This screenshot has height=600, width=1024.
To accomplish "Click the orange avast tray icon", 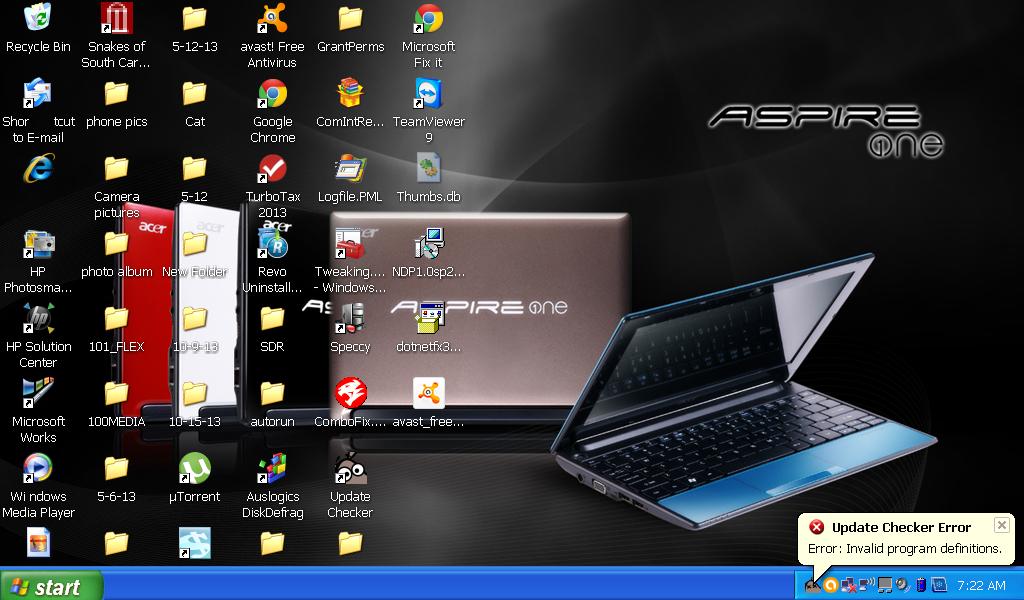I will point(831,585).
